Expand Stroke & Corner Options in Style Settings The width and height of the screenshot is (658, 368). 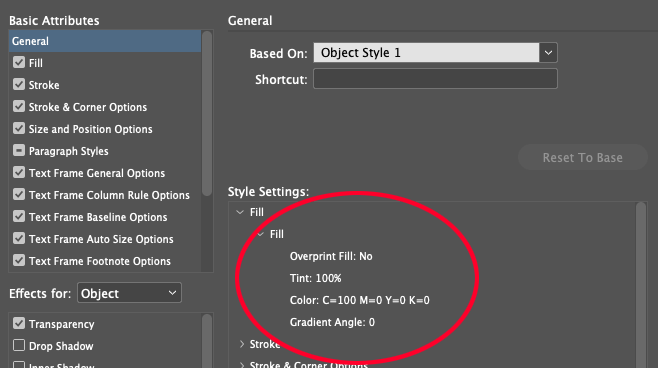click(x=242, y=365)
